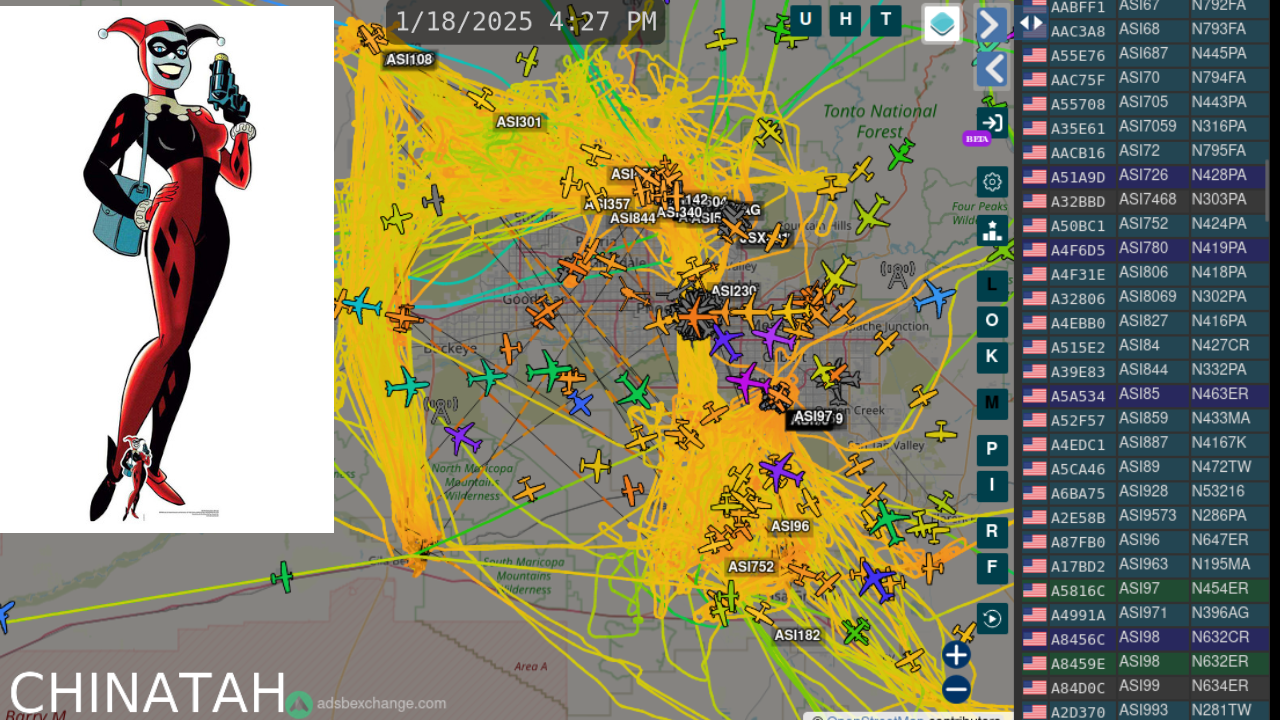This screenshot has width=1280, height=720.
Task: Click registration N4167K in the table
Action: click(1219, 442)
